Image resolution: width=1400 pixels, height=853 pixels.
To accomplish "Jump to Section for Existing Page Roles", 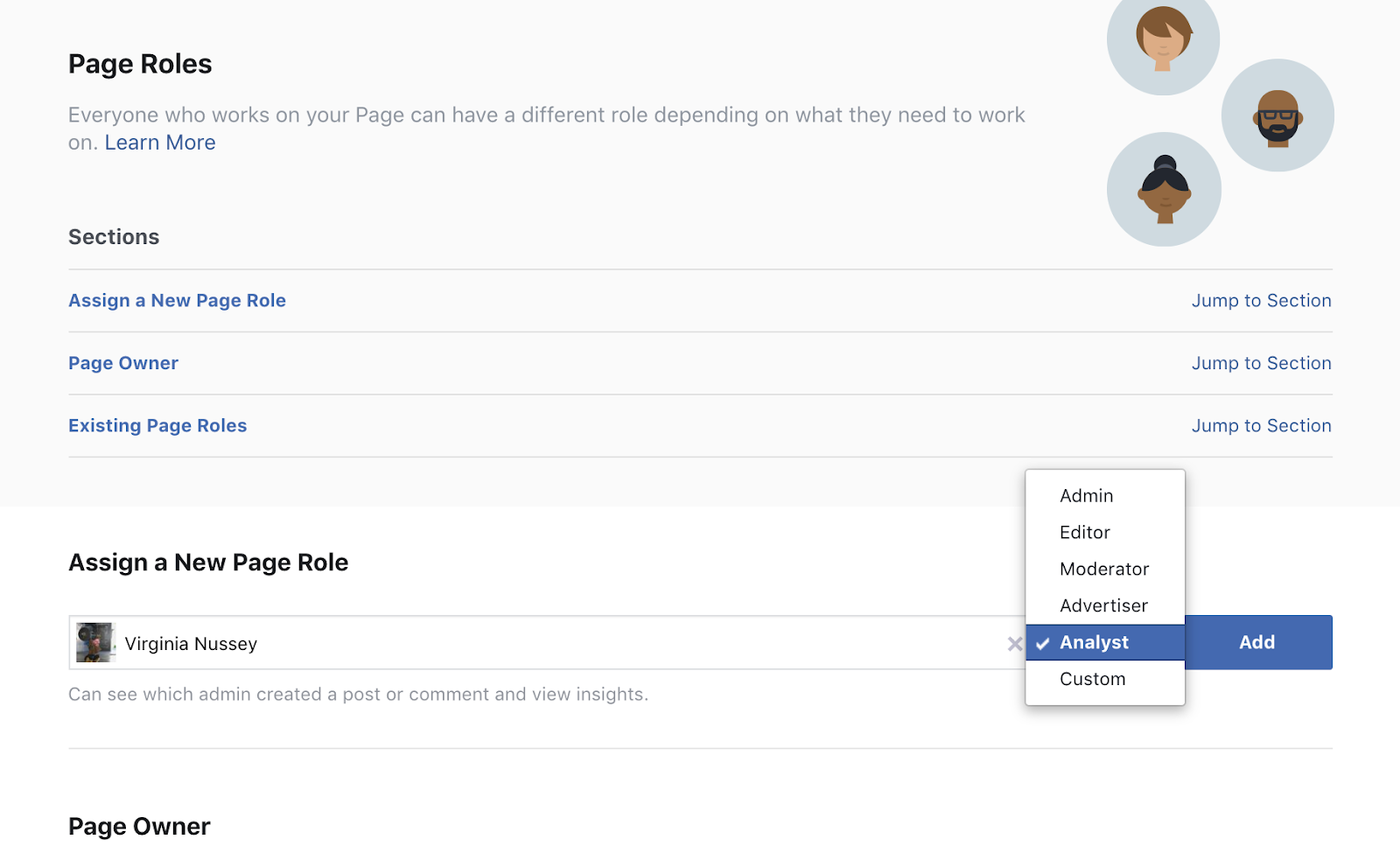I will tap(1261, 426).
